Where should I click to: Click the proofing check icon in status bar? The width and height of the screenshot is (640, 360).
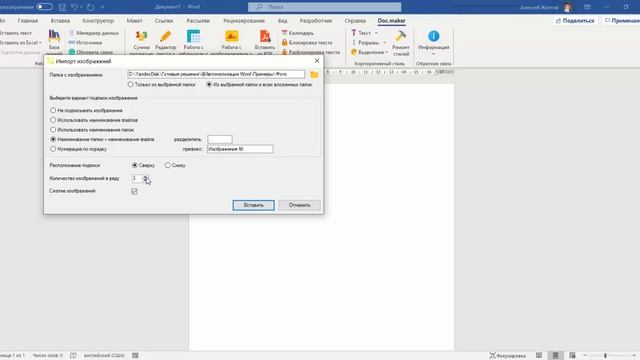pyautogui.click(x=73, y=356)
